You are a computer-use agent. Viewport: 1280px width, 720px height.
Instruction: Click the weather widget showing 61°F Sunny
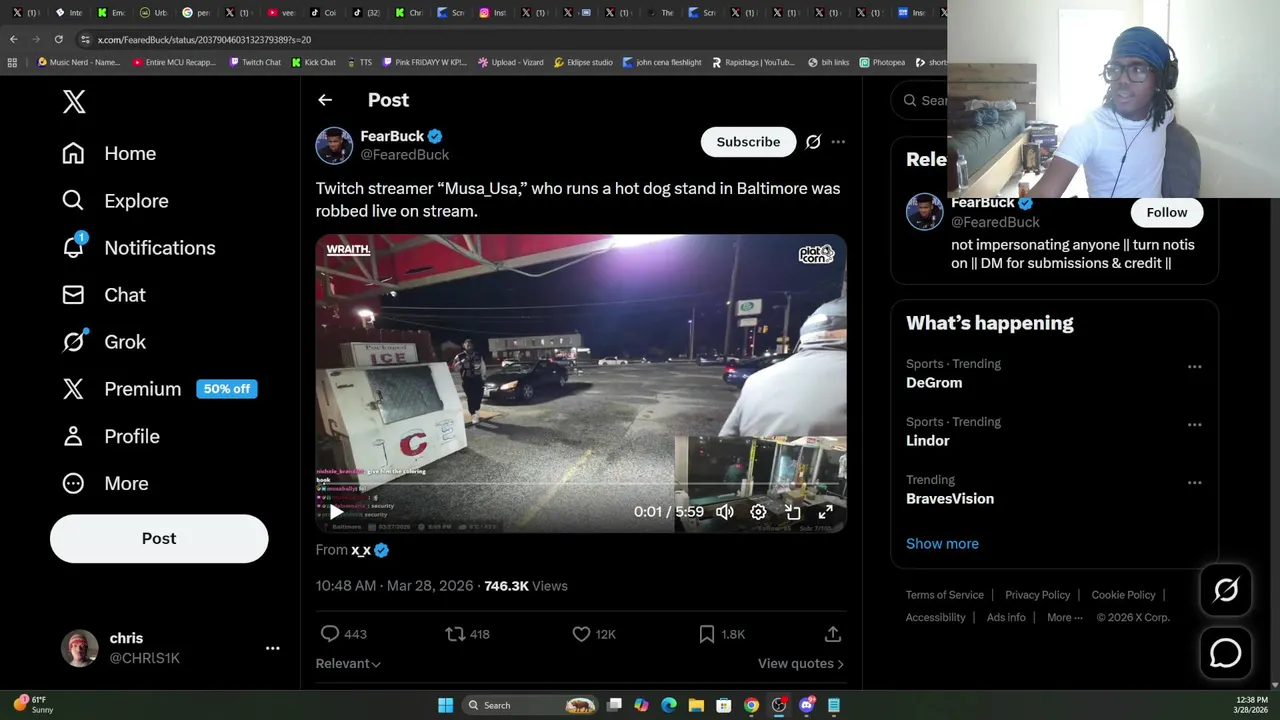(x=32, y=705)
